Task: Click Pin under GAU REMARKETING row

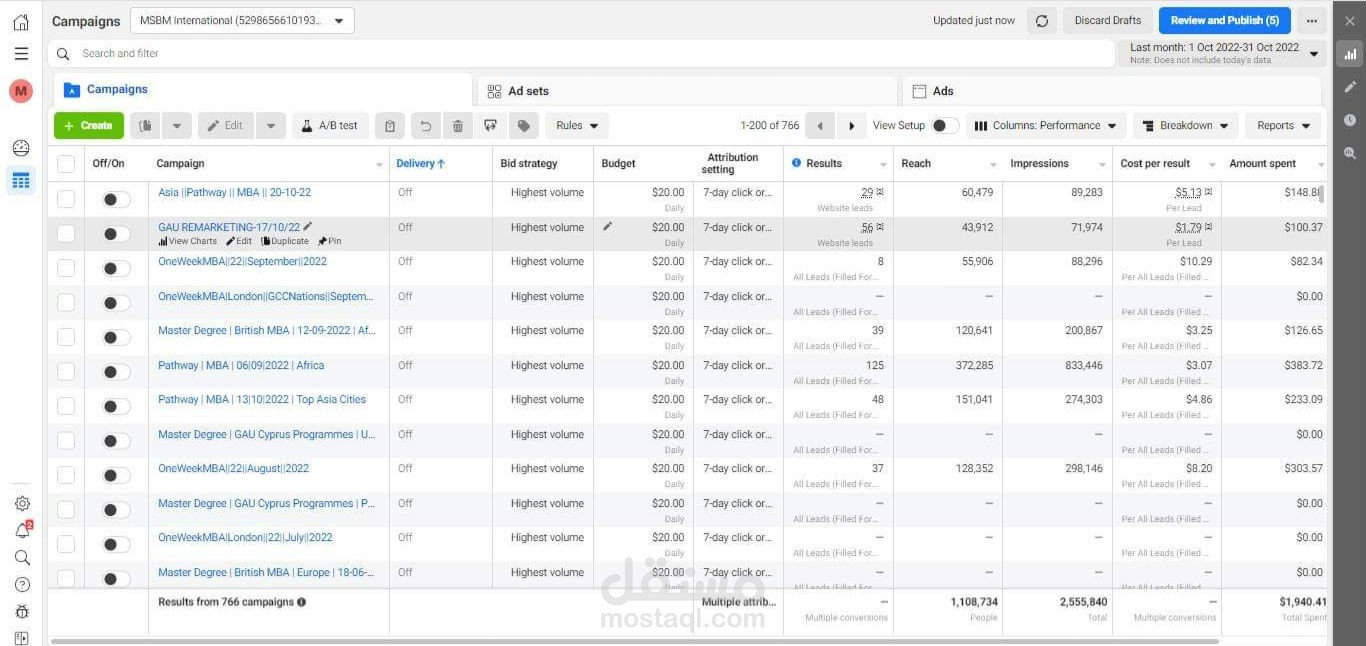Action: pyautogui.click(x=330, y=241)
